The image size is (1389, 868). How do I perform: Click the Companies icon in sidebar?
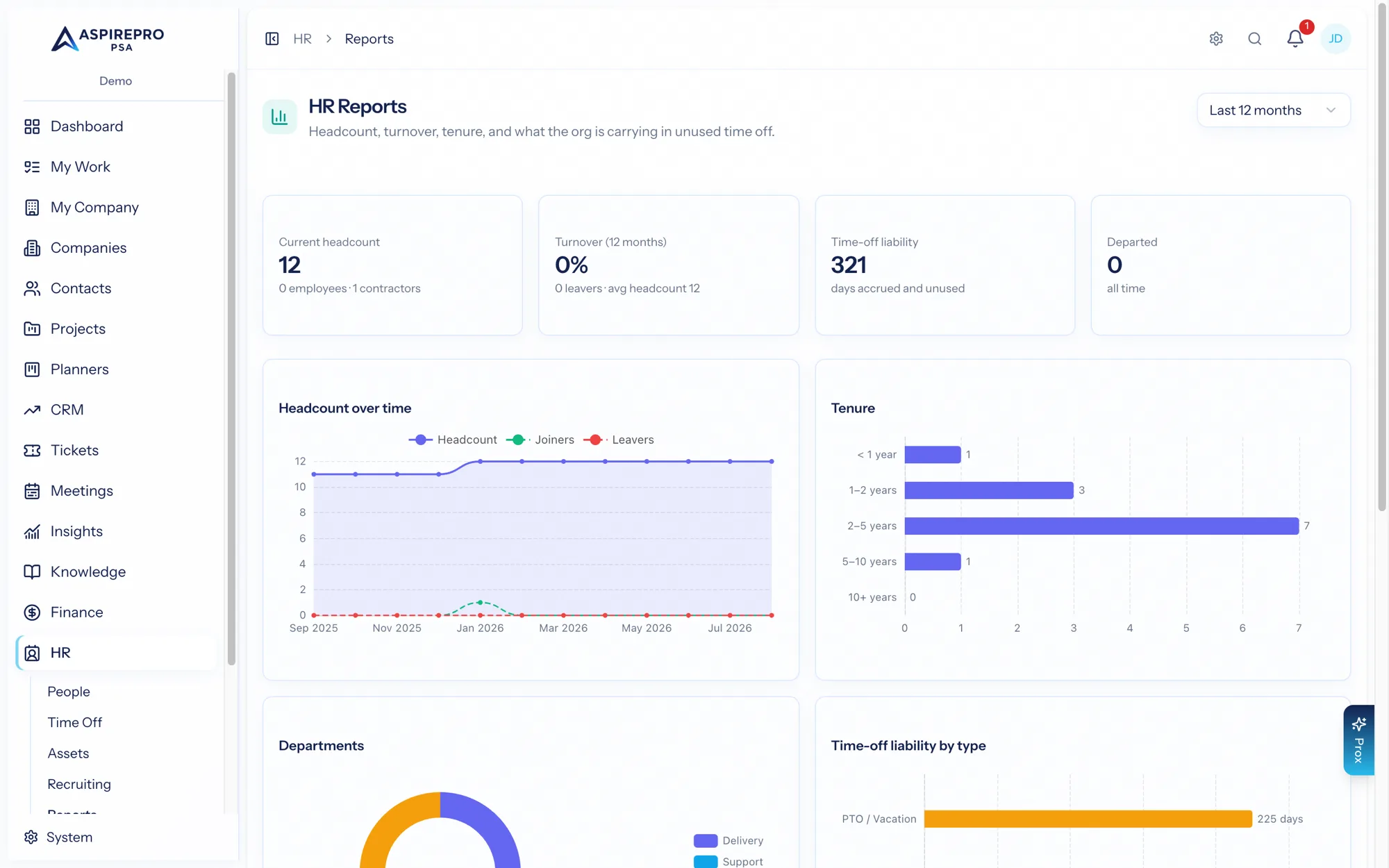click(x=32, y=248)
